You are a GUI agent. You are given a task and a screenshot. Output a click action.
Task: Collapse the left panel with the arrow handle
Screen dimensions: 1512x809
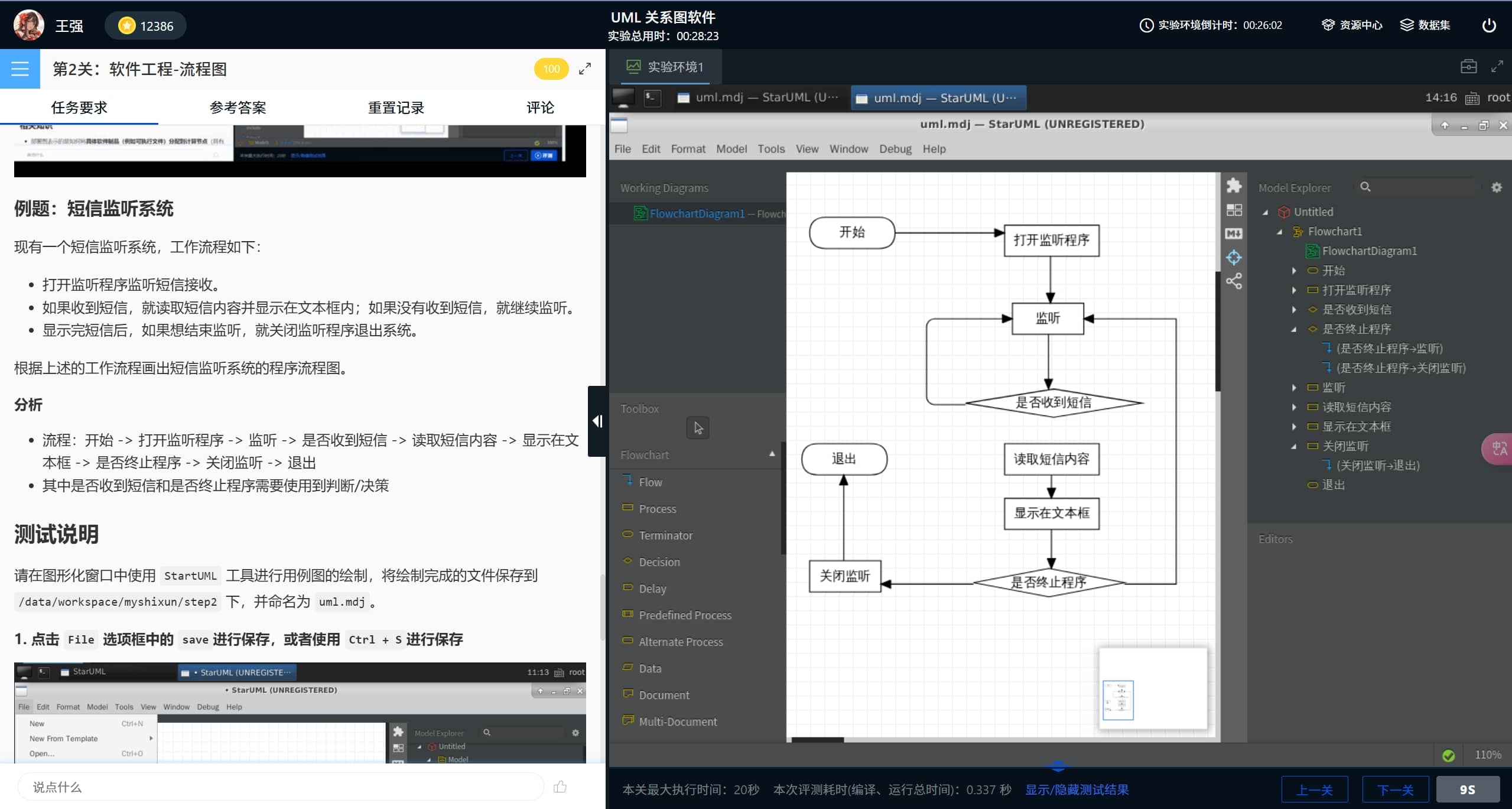tap(597, 421)
